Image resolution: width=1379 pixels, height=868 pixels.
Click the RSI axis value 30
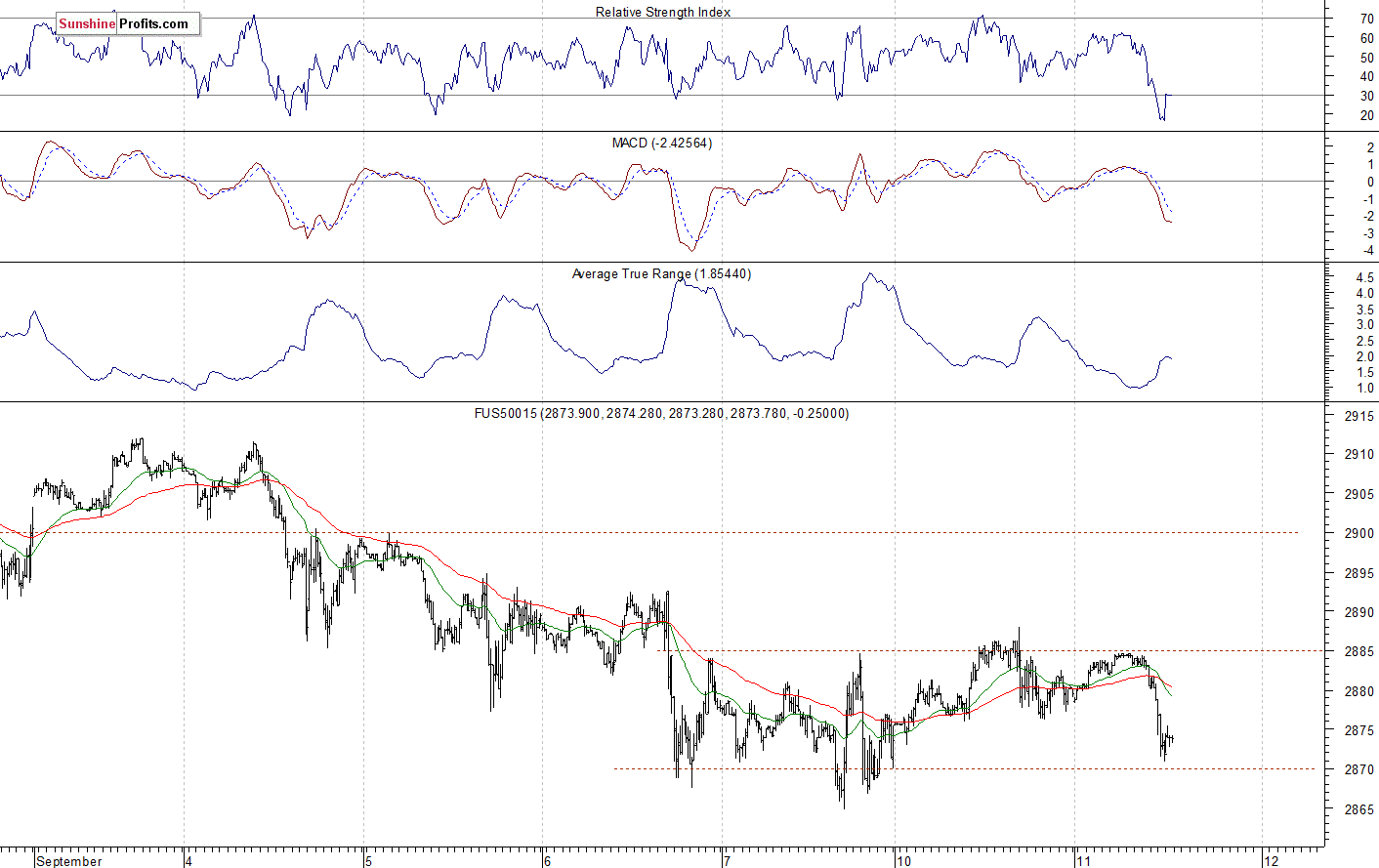1367,97
